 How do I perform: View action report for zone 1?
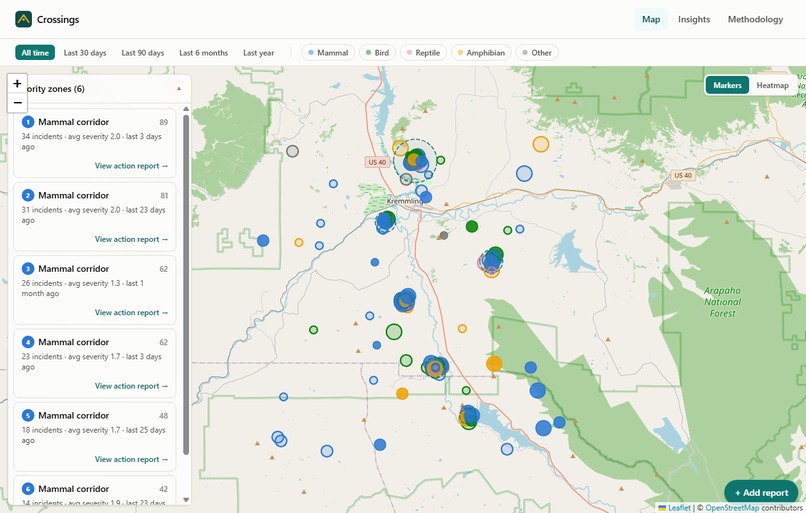click(x=131, y=166)
